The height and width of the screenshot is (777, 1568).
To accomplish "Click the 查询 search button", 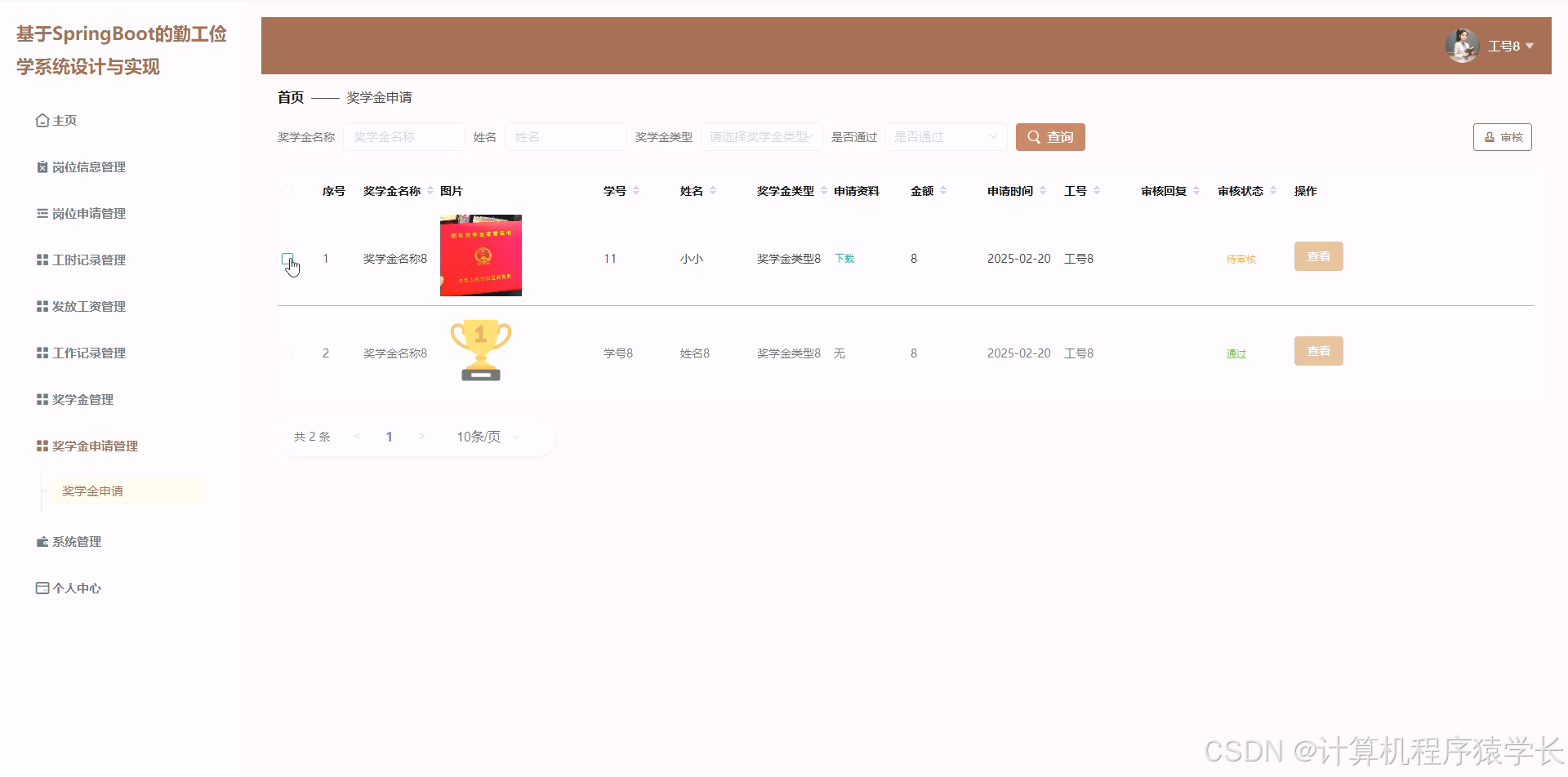I will coord(1050,137).
